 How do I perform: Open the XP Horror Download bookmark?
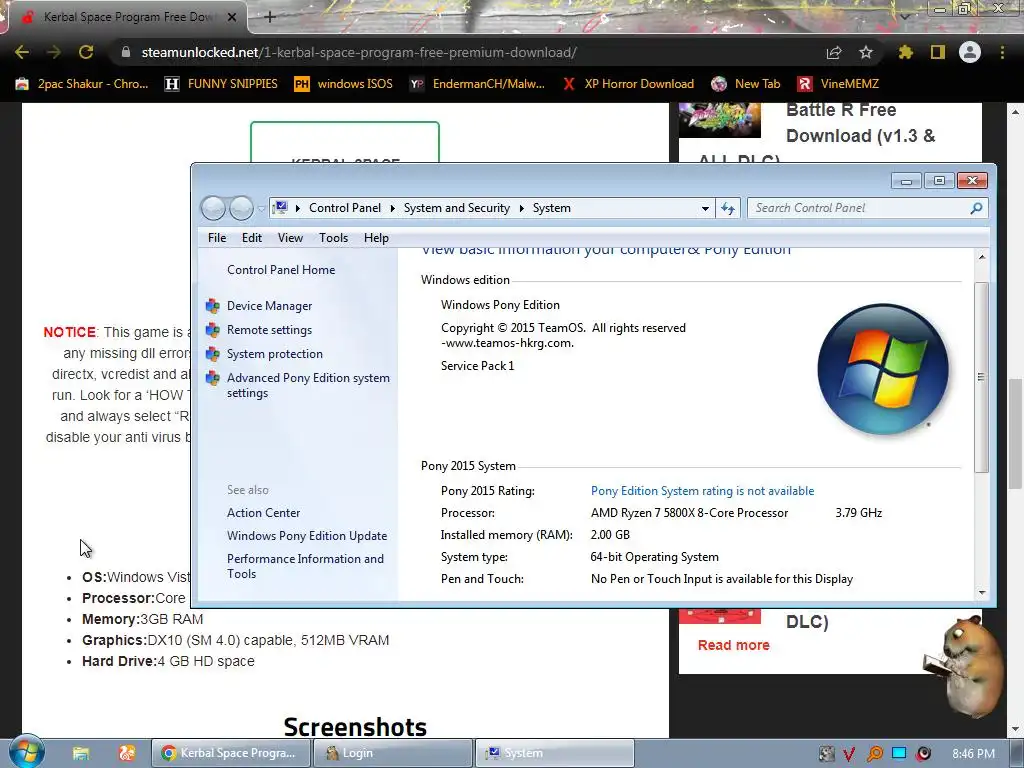pyautogui.click(x=628, y=84)
